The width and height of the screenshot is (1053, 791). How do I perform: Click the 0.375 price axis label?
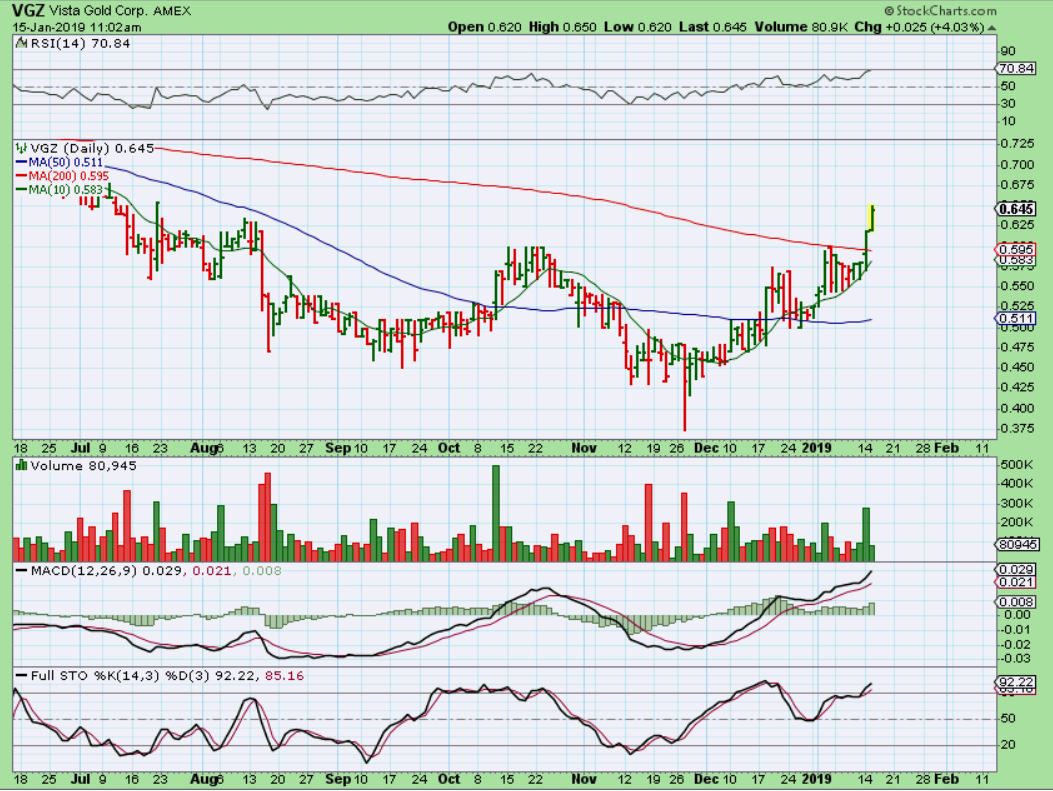[1017, 428]
